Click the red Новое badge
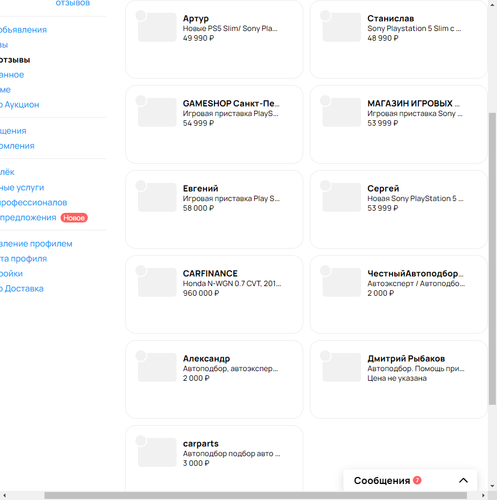Screen dimensions: 497x500 [x=74, y=218]
